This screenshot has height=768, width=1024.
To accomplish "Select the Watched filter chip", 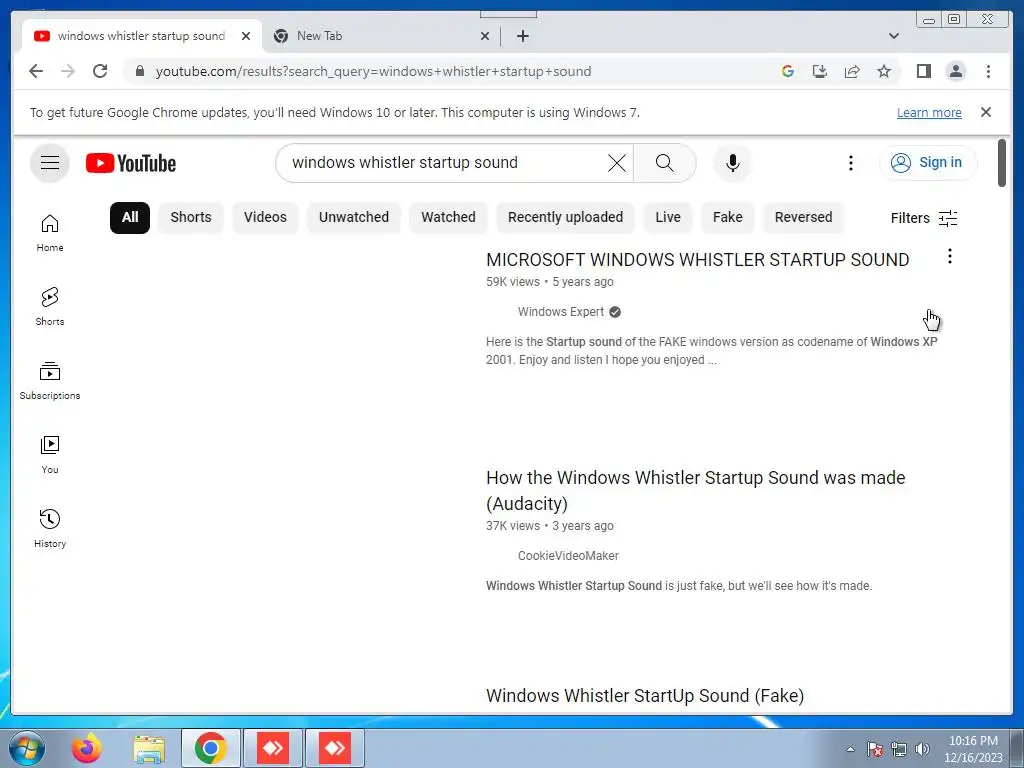I will 448,217.
